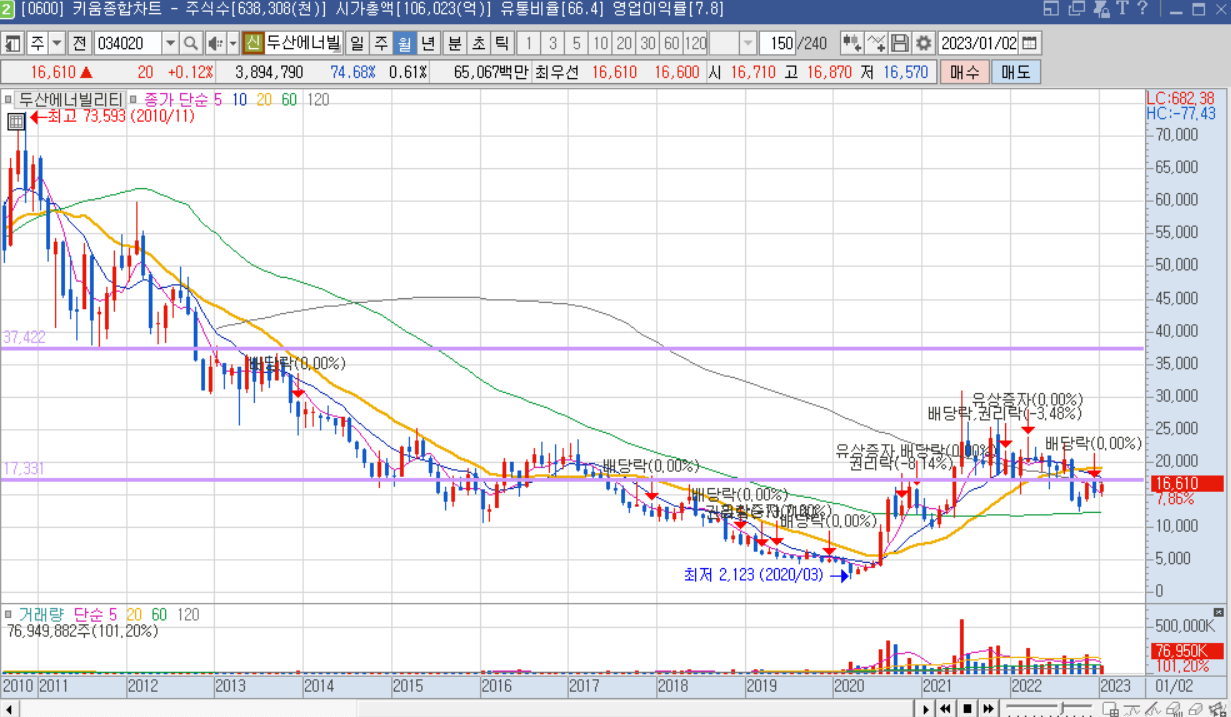This screenshot has width=1231, height=717.
Task: Open the empty interval combo box
Action: point(735,43)
